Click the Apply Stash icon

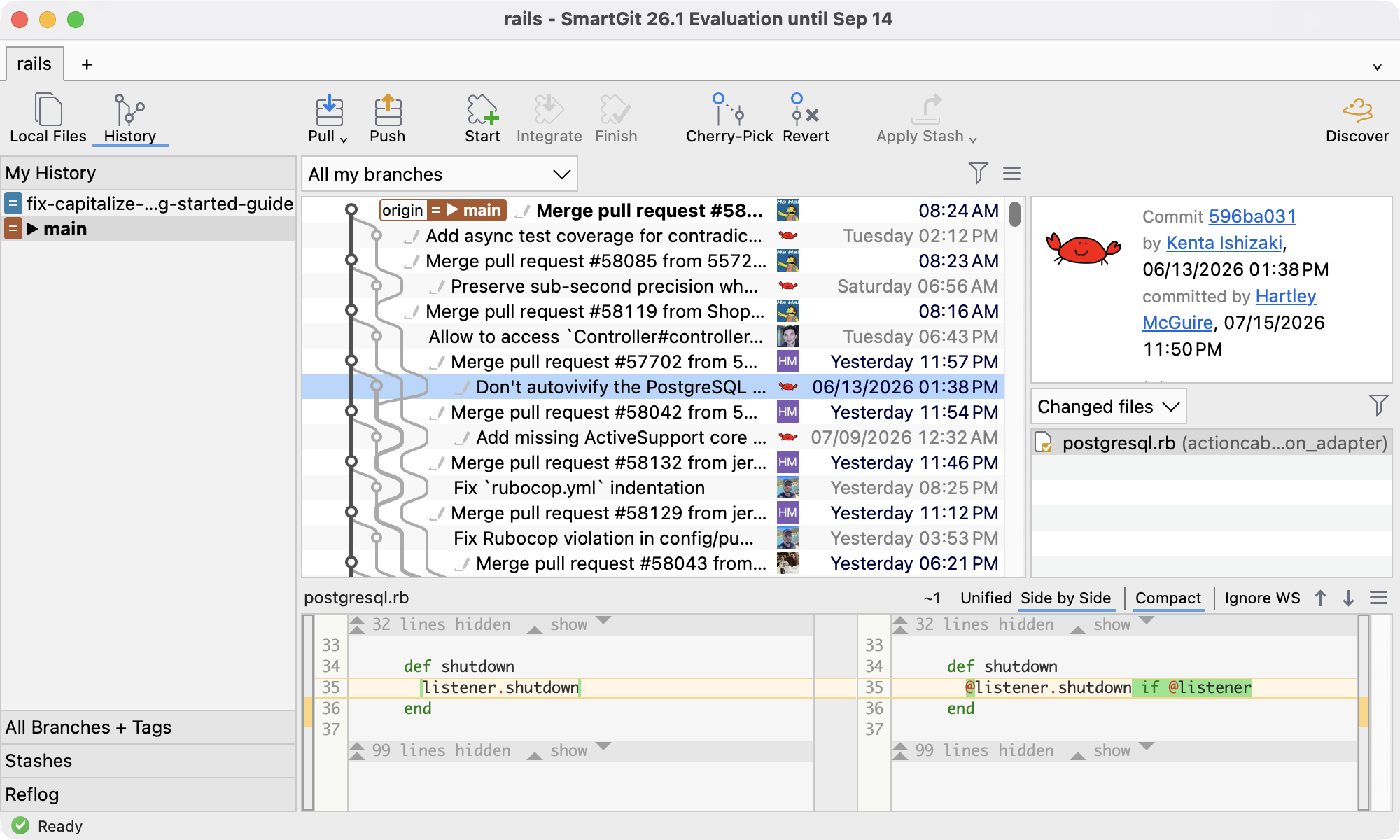coord(927,111)
